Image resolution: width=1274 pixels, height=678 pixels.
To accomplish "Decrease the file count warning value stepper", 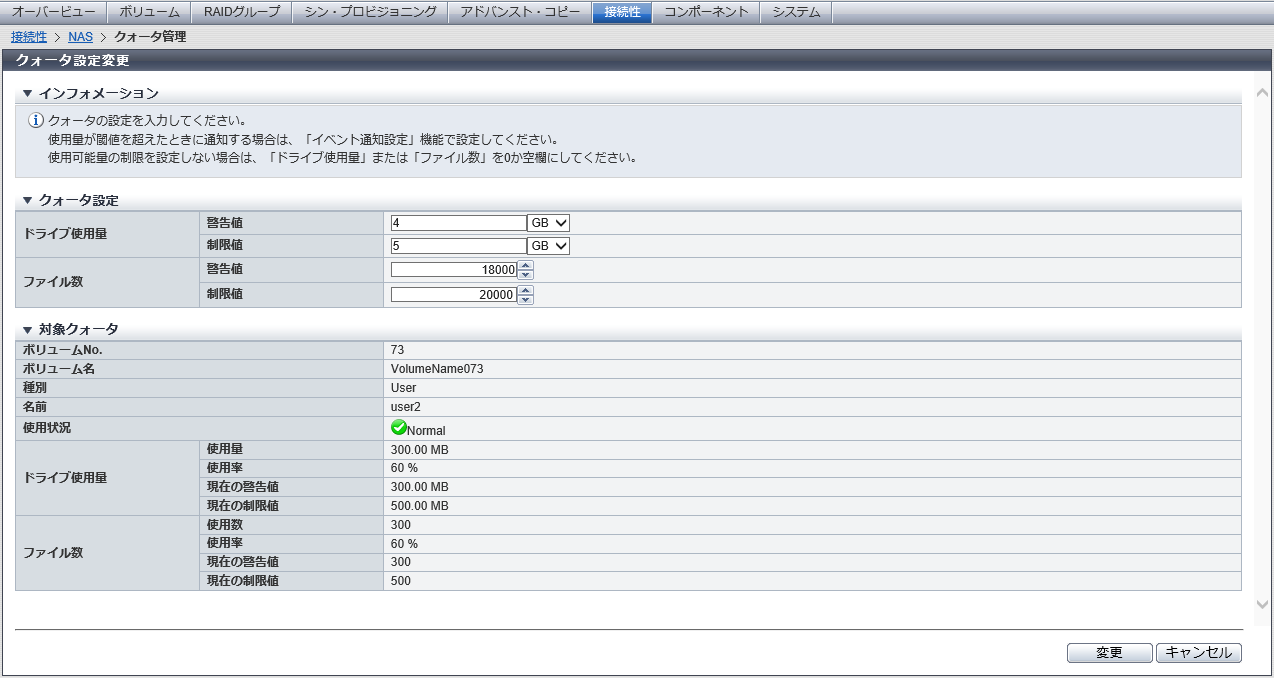I will click(x=526, y=275).
